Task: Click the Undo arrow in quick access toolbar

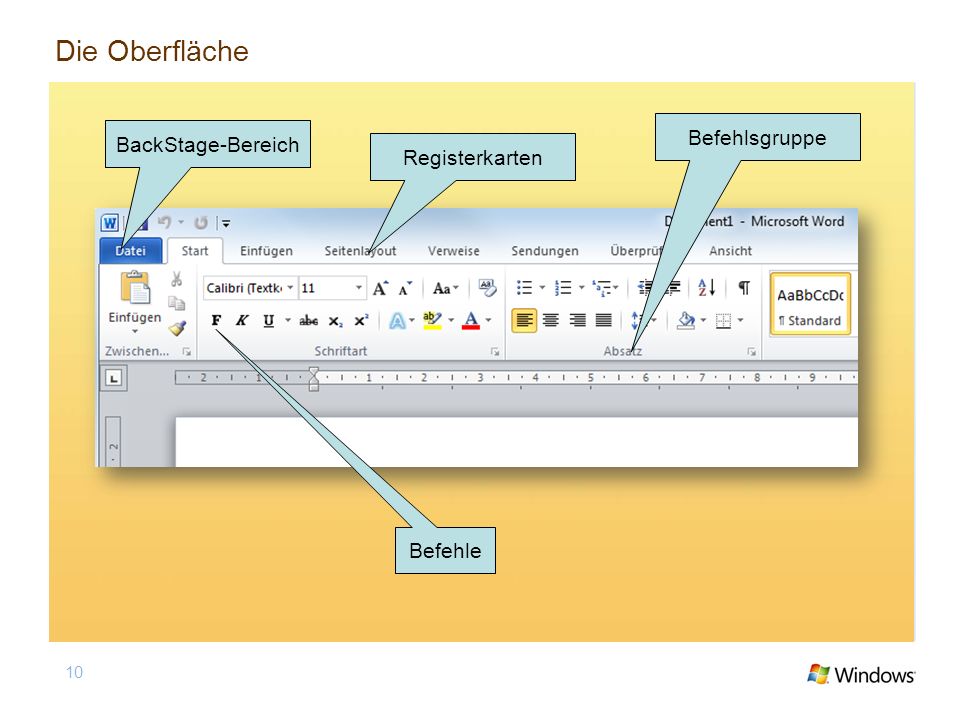Action: [163, 222]
